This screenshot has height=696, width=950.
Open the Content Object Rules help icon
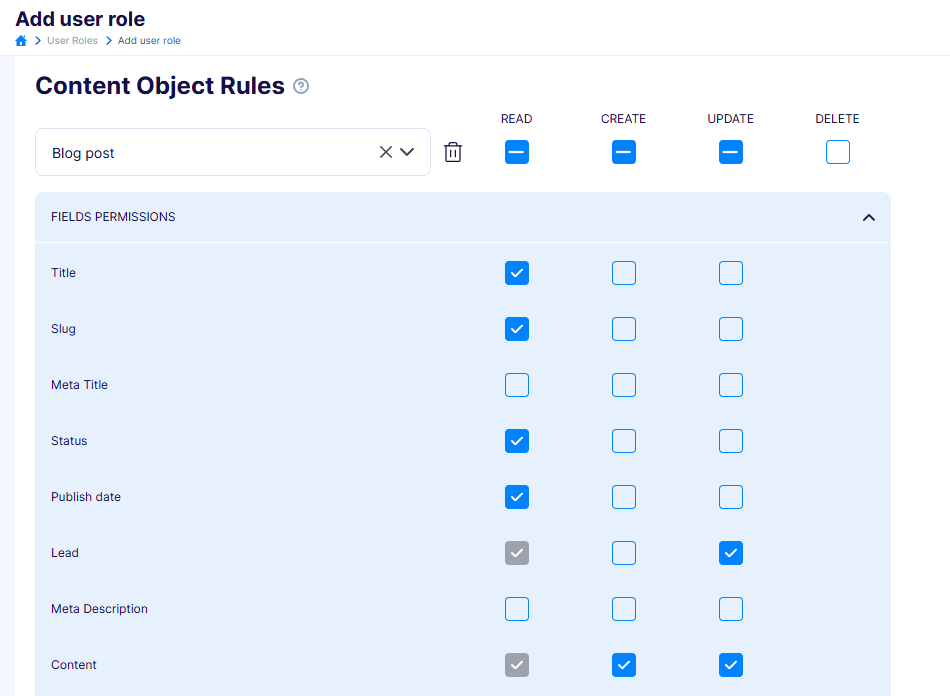301,86
